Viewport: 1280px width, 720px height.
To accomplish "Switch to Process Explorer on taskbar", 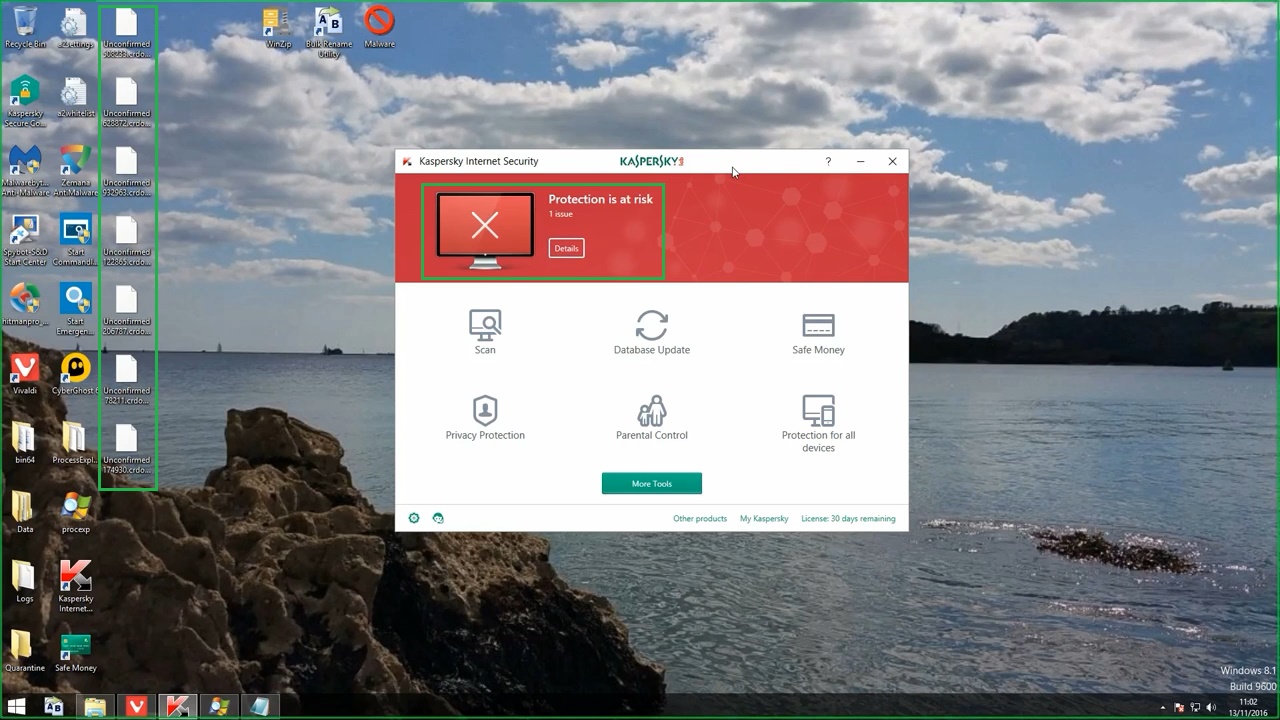I will tap(218, 707).
